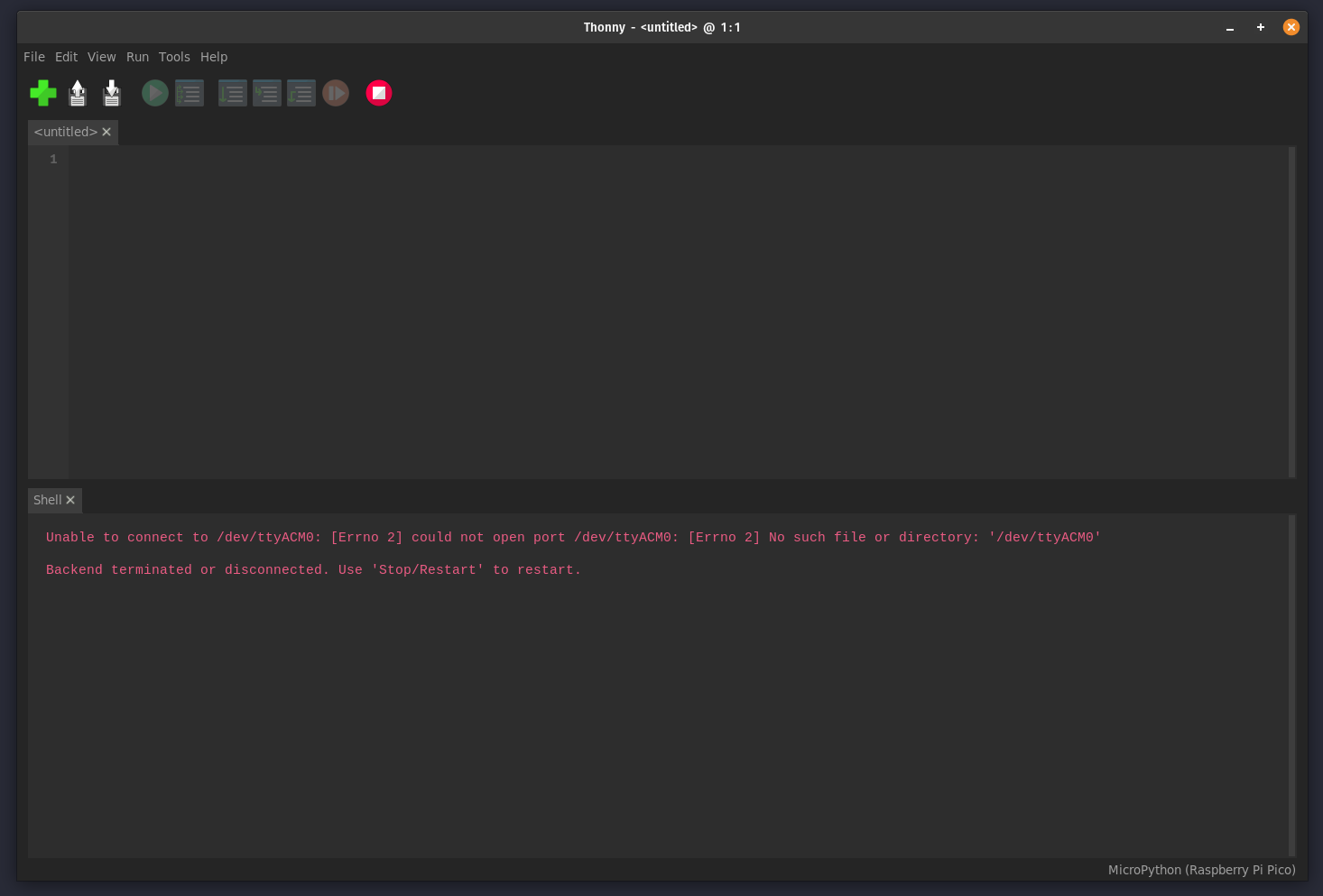This screenshot has width=1323, height=896.
Task: Close the <untitled> editor tab
Action: (x=106, y=132)
